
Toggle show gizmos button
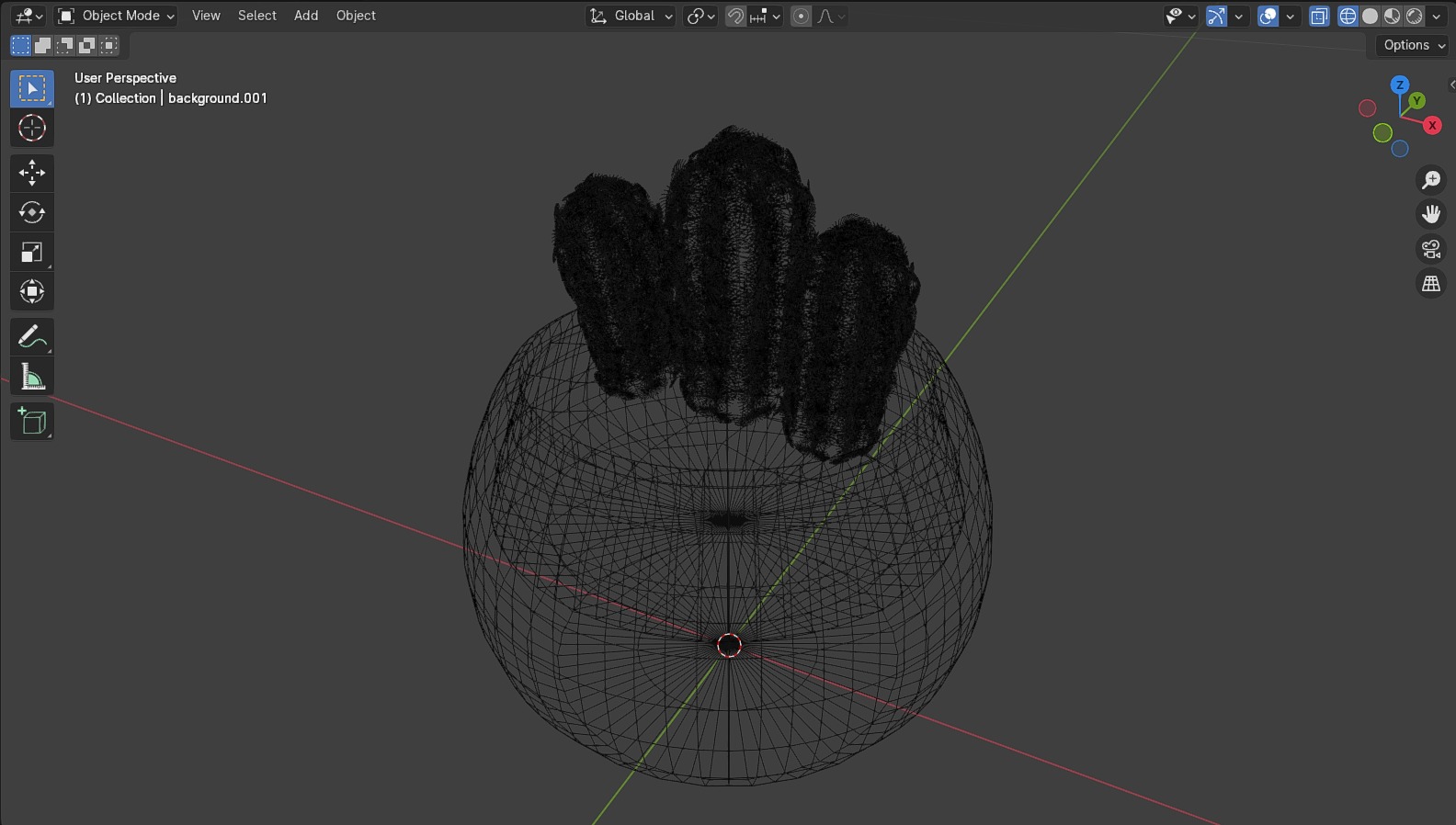pos(1216,16)
